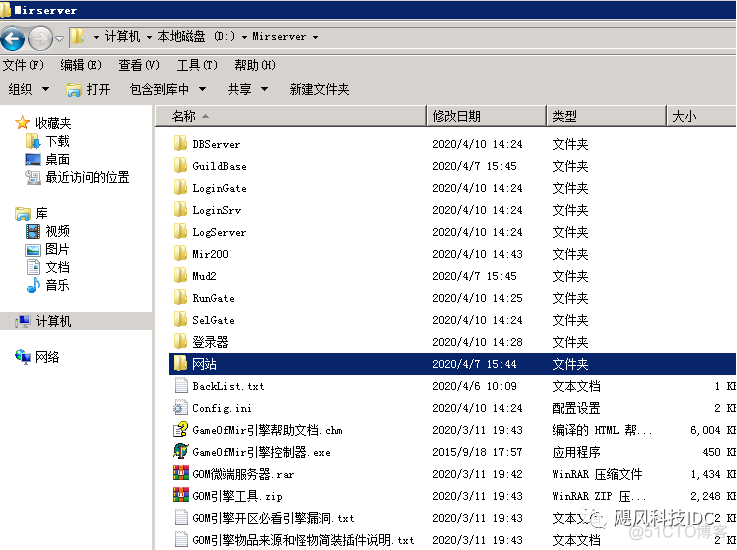Select the LoginSrv folder icon
Image resolution: width=737 pixels, height=550 pixels.
point(180,210)
